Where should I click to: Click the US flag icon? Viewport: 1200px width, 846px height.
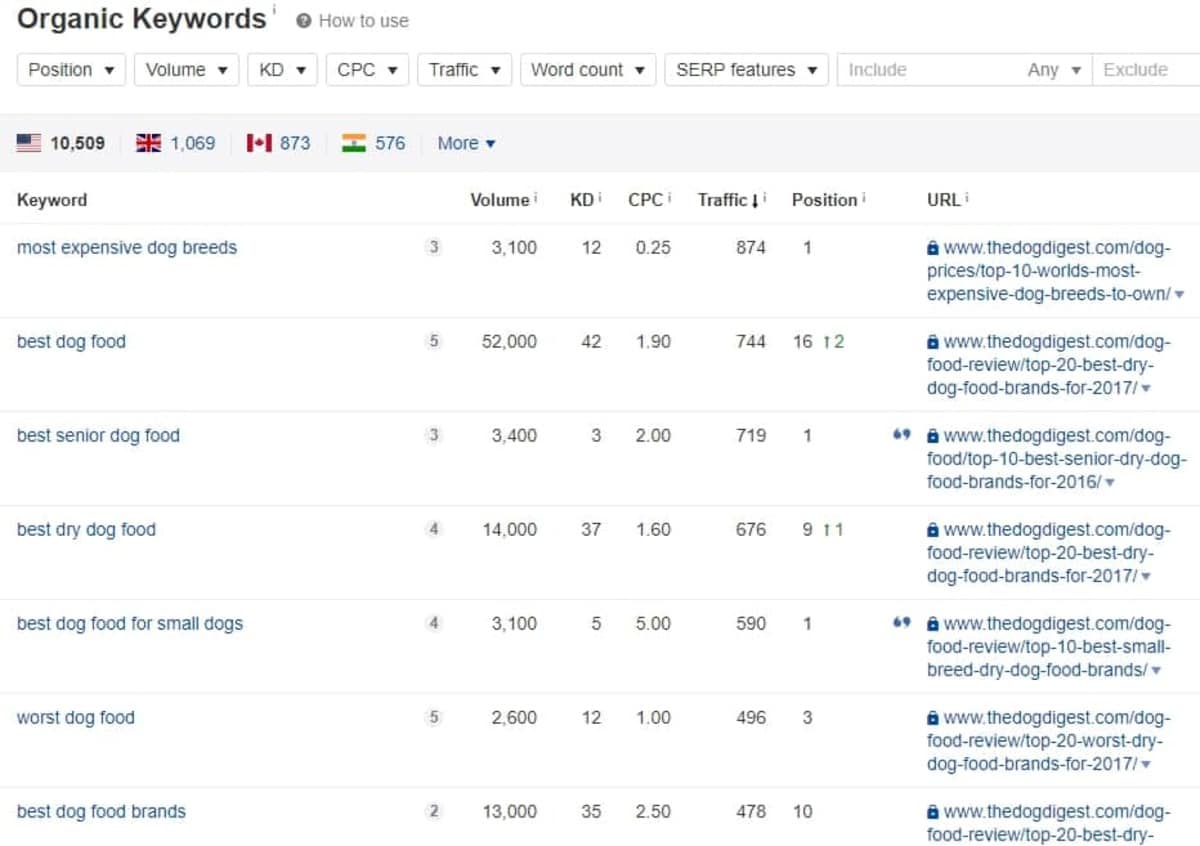pos(29,143)
